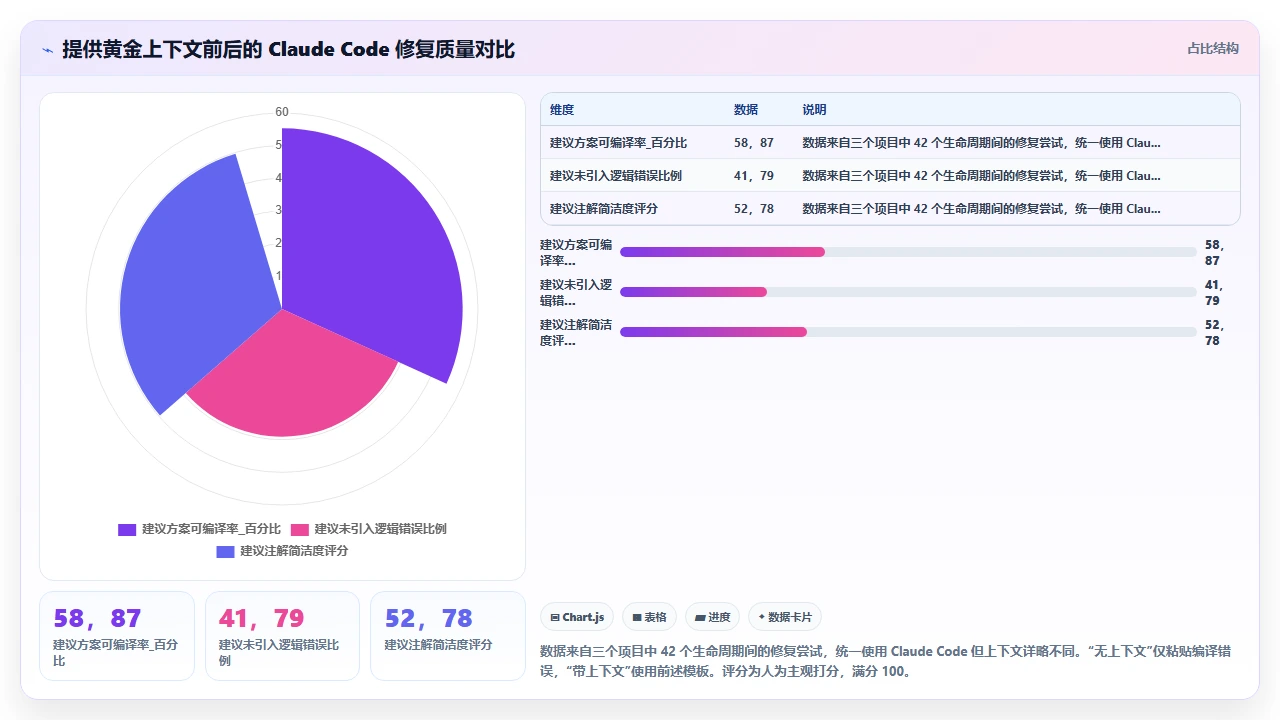
Task: Open the 58，87 data card
Action: (x=117, y=636)
